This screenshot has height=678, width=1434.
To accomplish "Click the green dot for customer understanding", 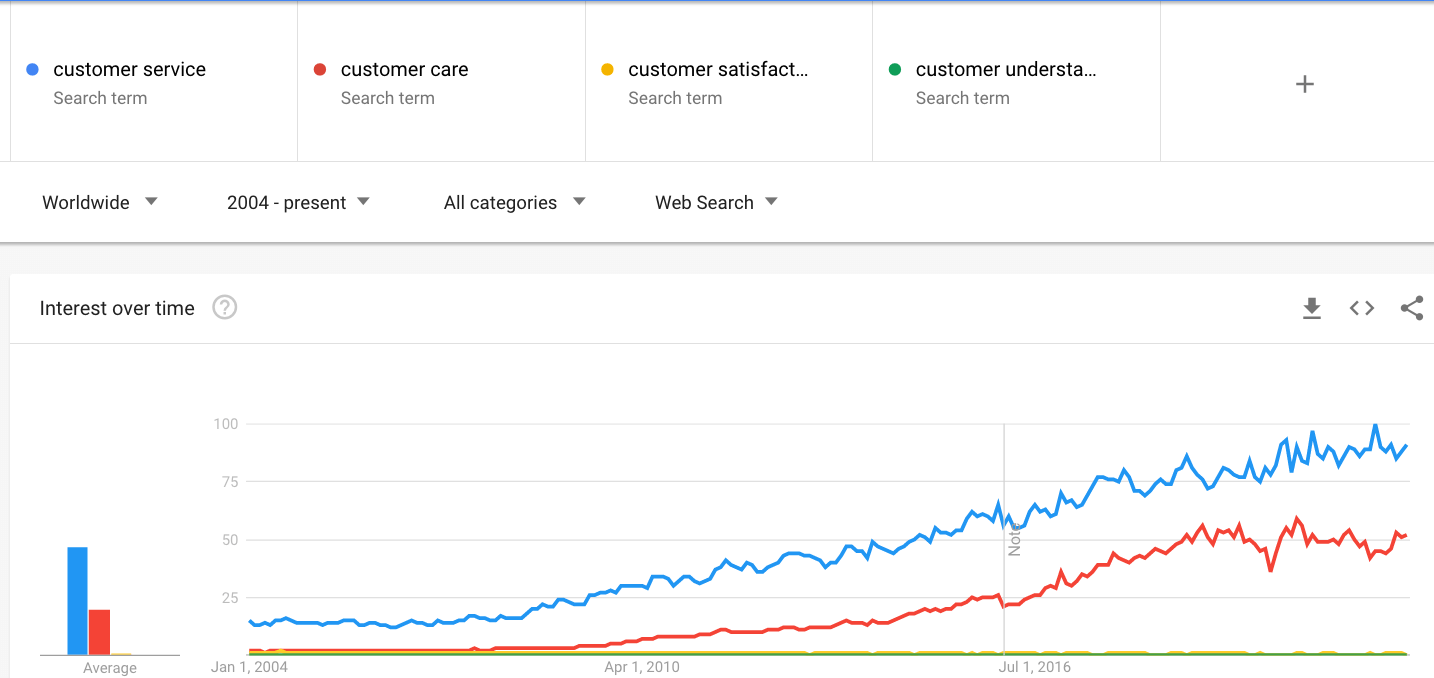I will tap(895, 70).
